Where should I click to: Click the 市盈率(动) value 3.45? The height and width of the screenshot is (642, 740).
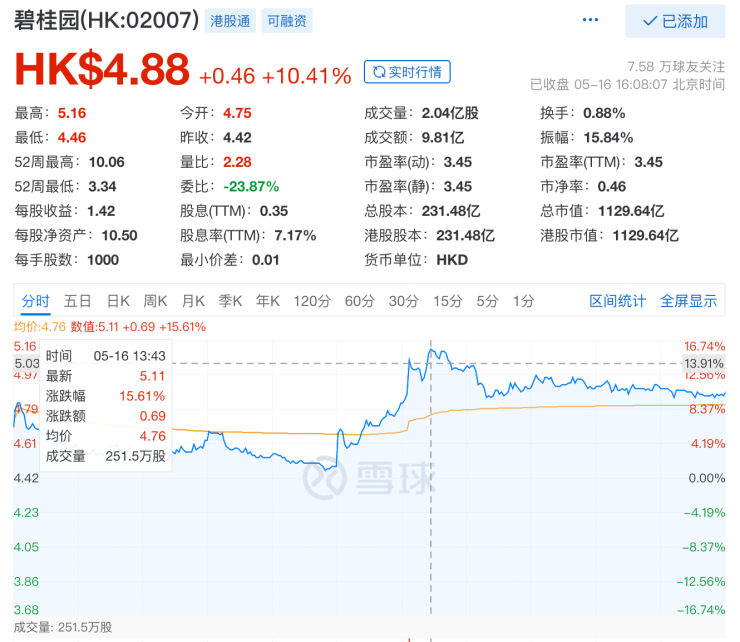point(458,162)
